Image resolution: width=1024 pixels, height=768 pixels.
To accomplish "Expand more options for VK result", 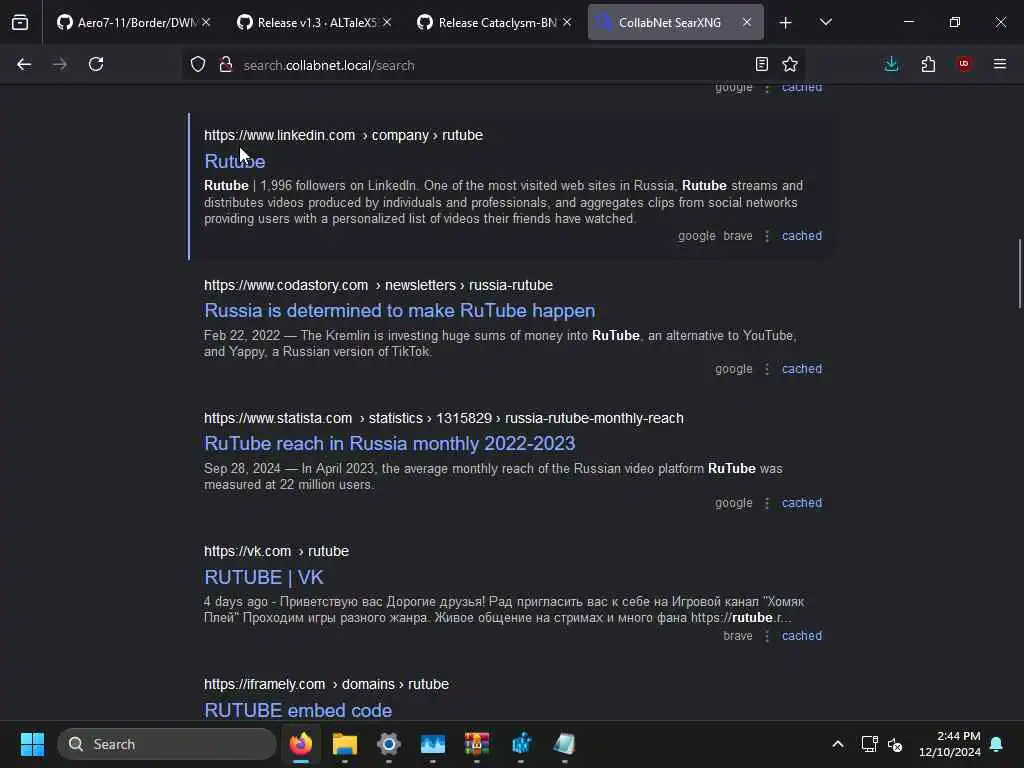I will [x=767, y=636].
